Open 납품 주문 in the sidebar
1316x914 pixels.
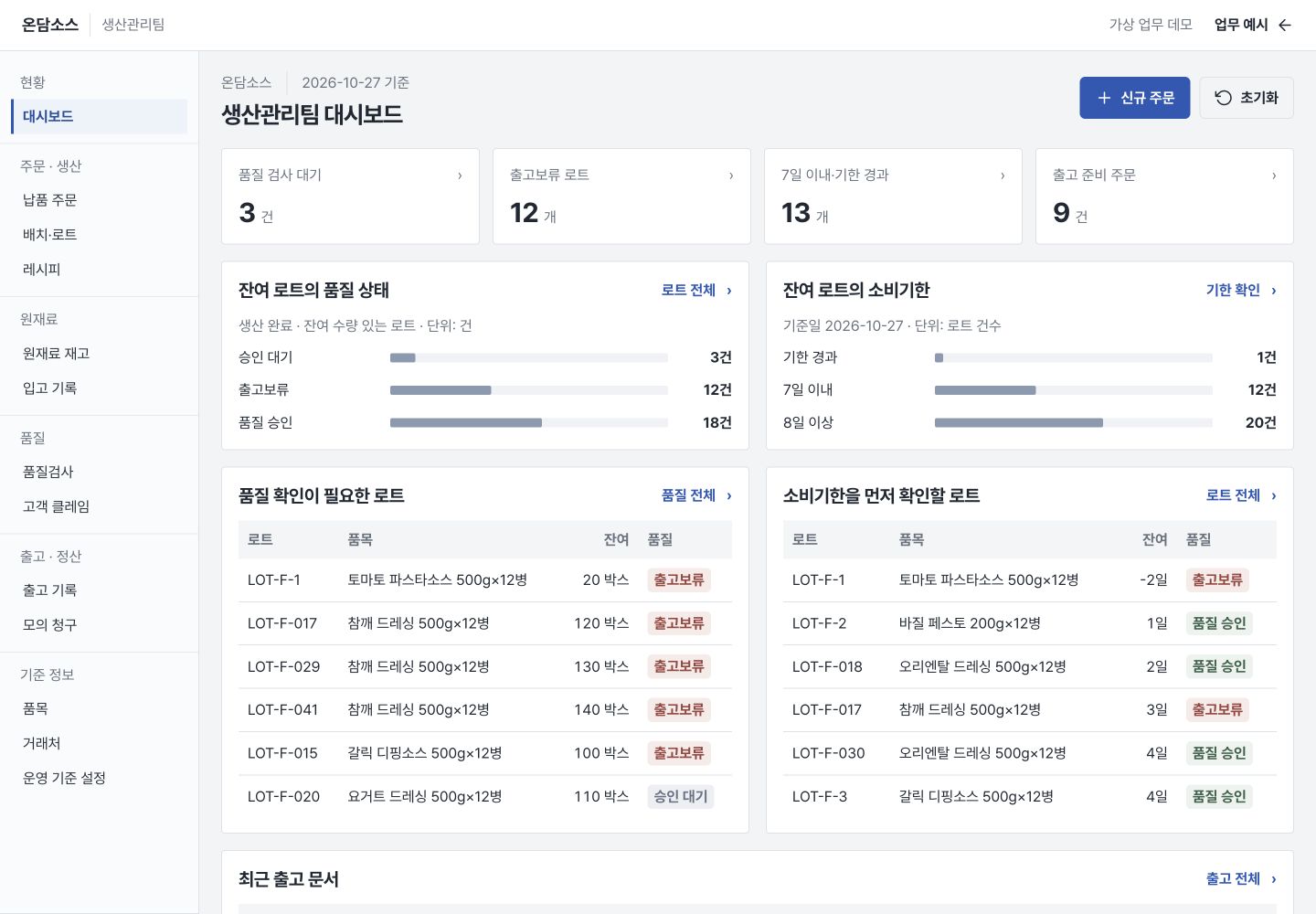(x=99, y=199)
